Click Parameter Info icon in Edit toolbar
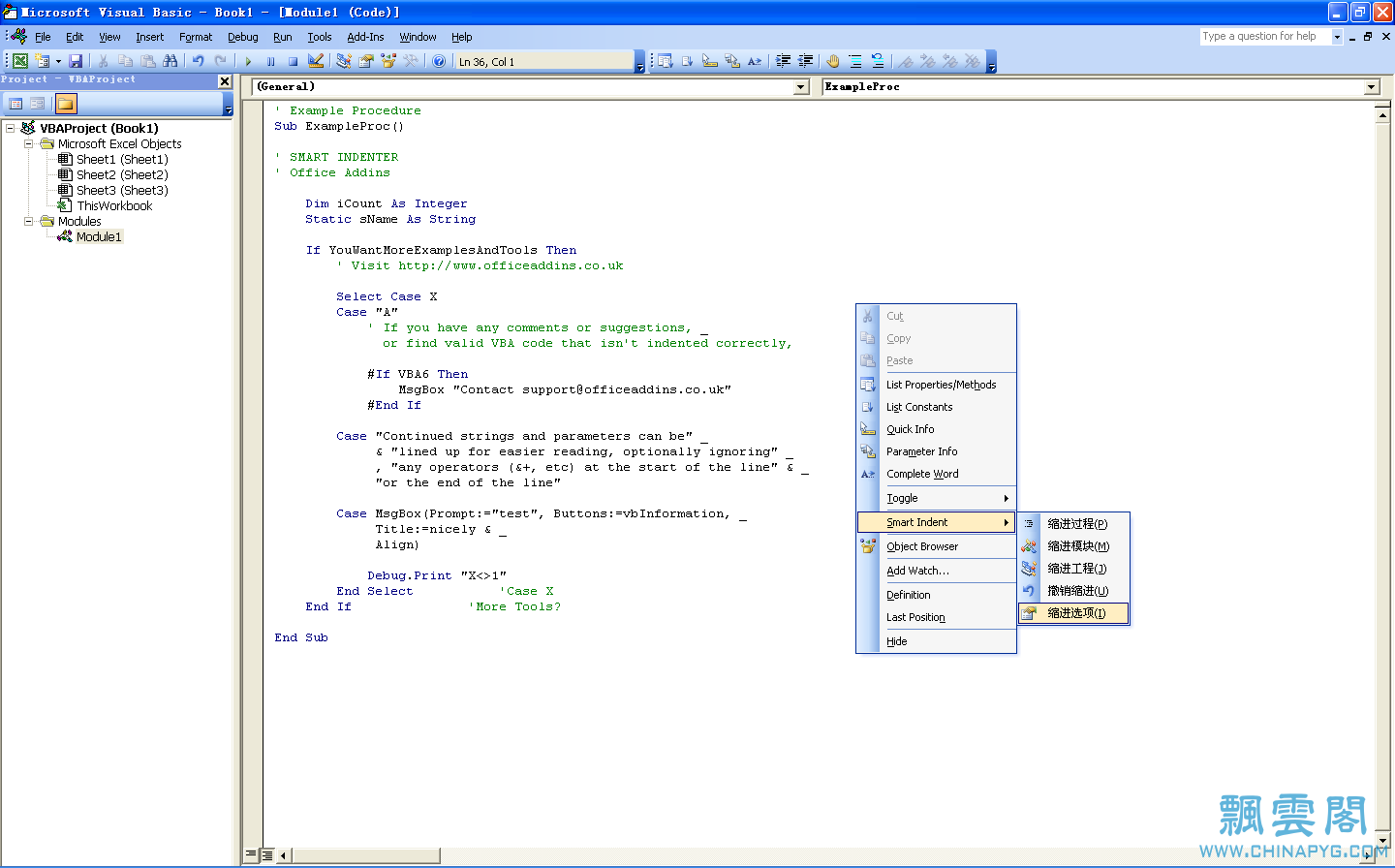This screenshot has width=1395, height=868. 732,60
